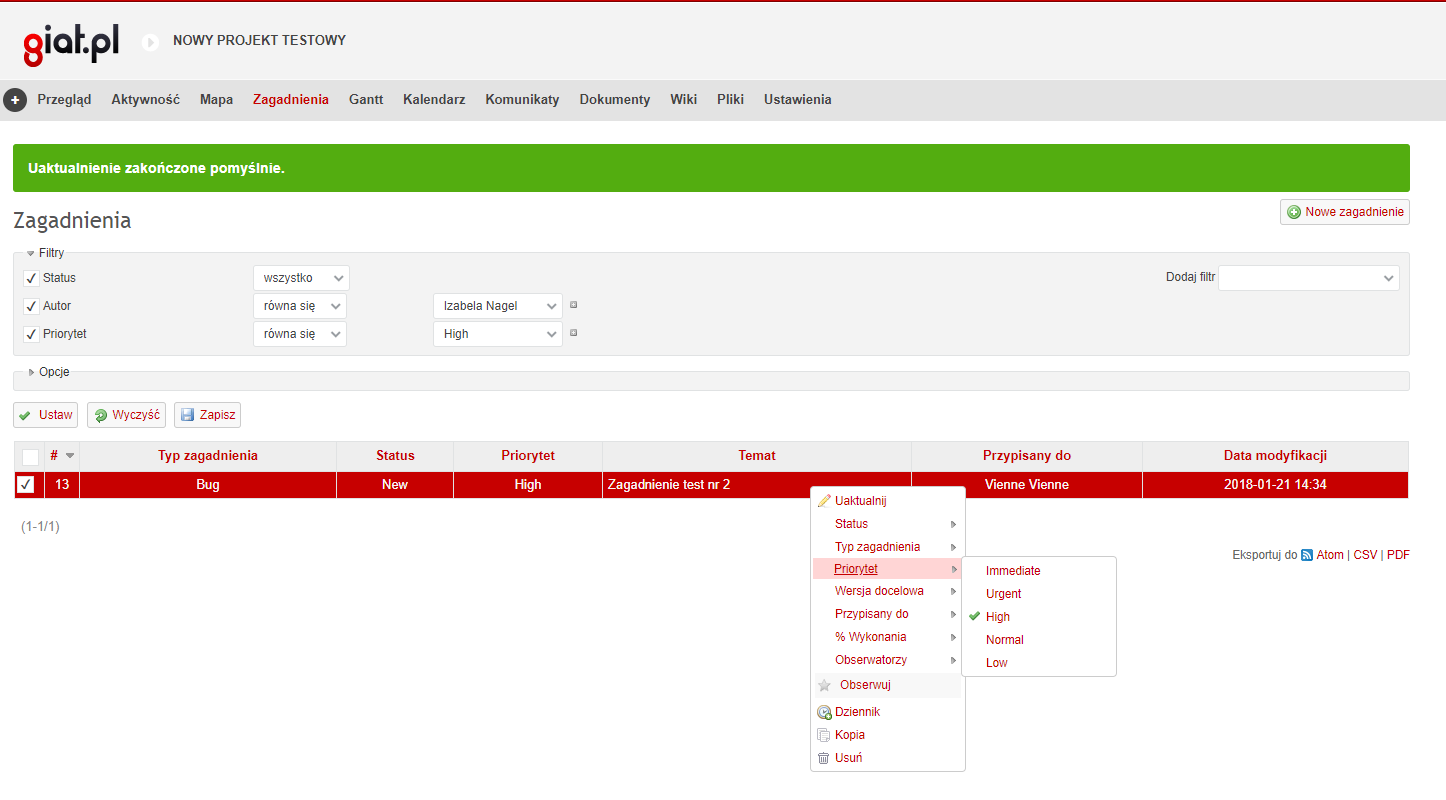The image size is (1446, 800).
Task: Uncheck the checkbox for issue 13
Action: (26, 485)
